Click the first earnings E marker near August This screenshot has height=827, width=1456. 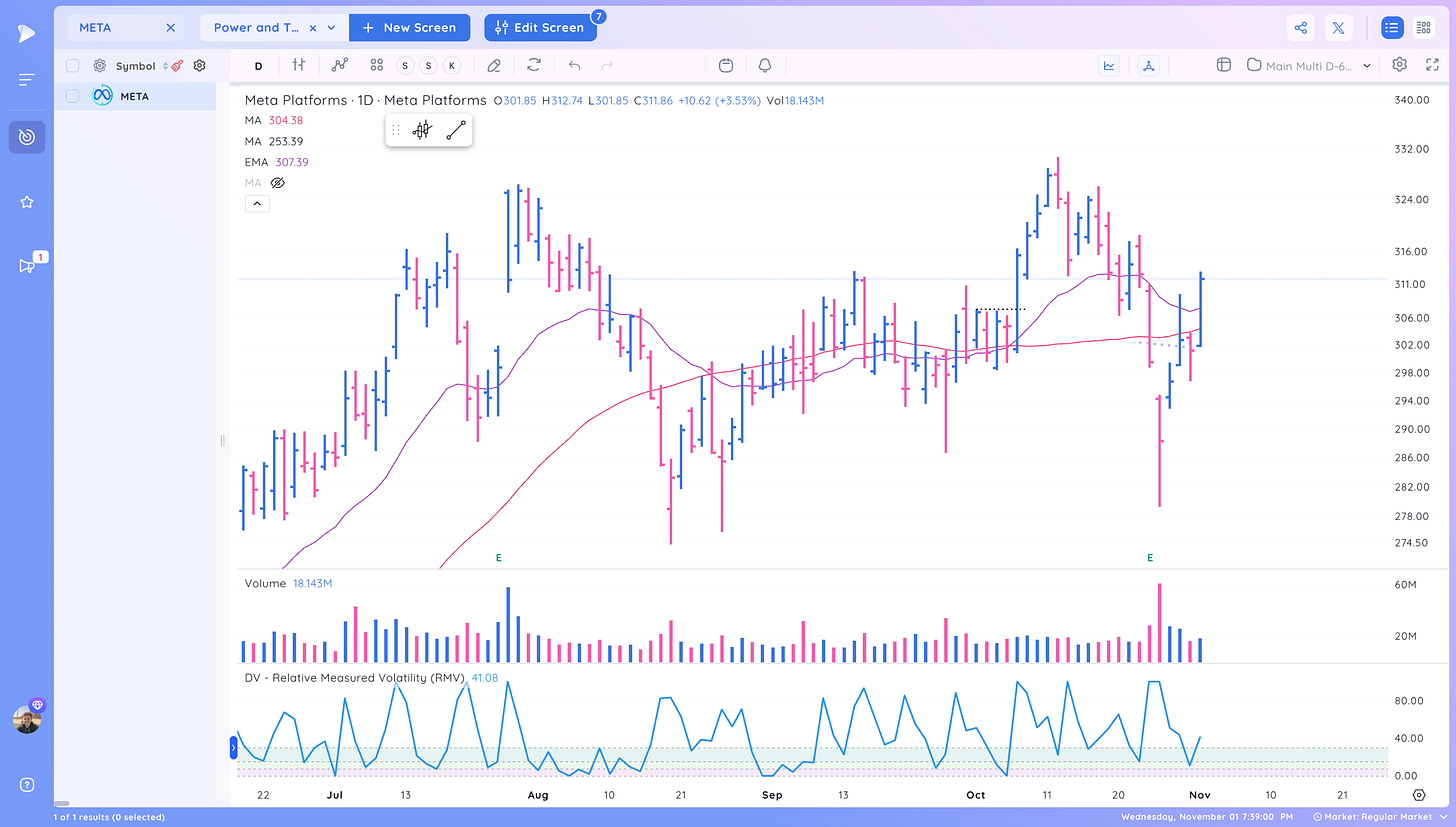coord(498,557)
